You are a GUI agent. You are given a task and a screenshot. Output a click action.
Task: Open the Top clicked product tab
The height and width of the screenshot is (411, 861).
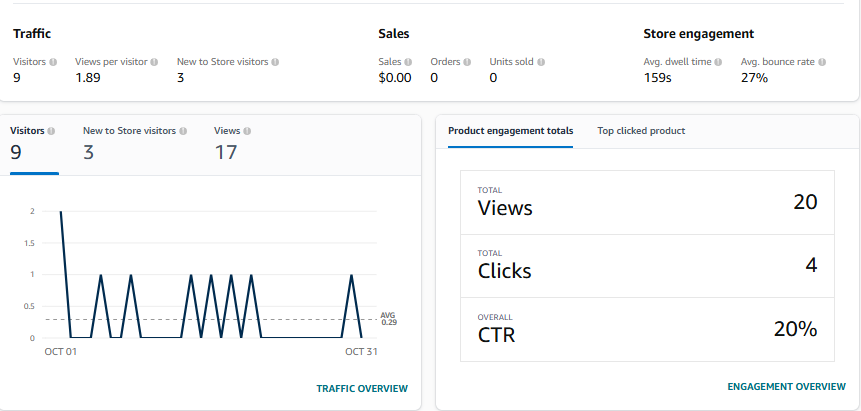pyautogui.click(x=641, y=131)
